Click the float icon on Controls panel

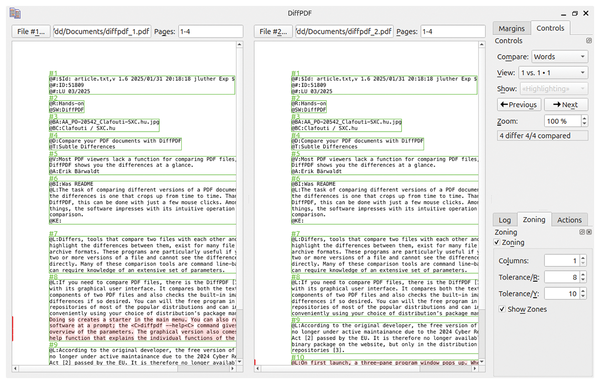(589, 41)
